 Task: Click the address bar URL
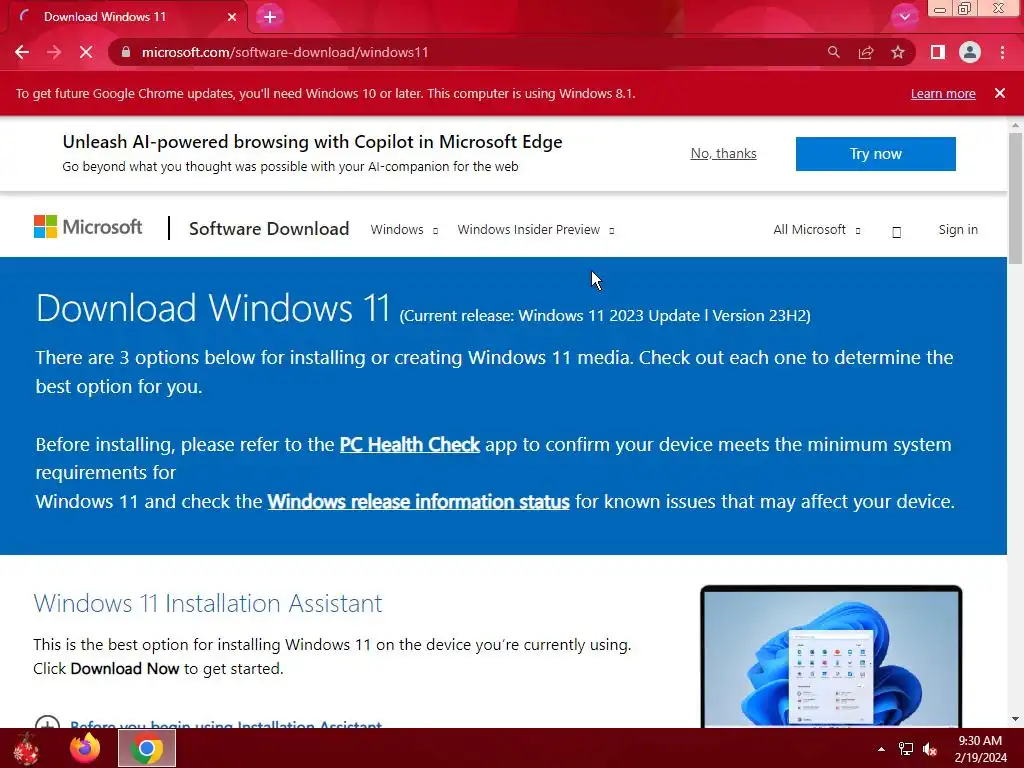click(285, 52)
